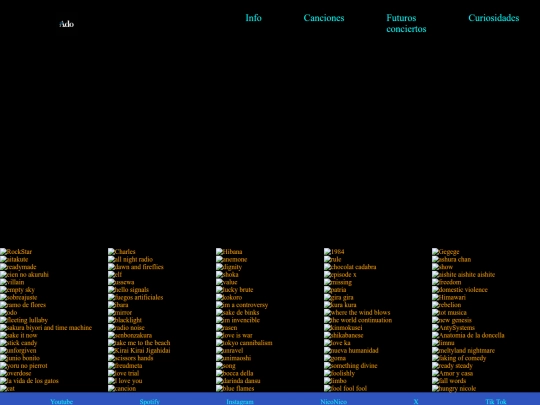Select the stick candy entry
The width and height of the screenshot is (540, 405).
[19, 343]
